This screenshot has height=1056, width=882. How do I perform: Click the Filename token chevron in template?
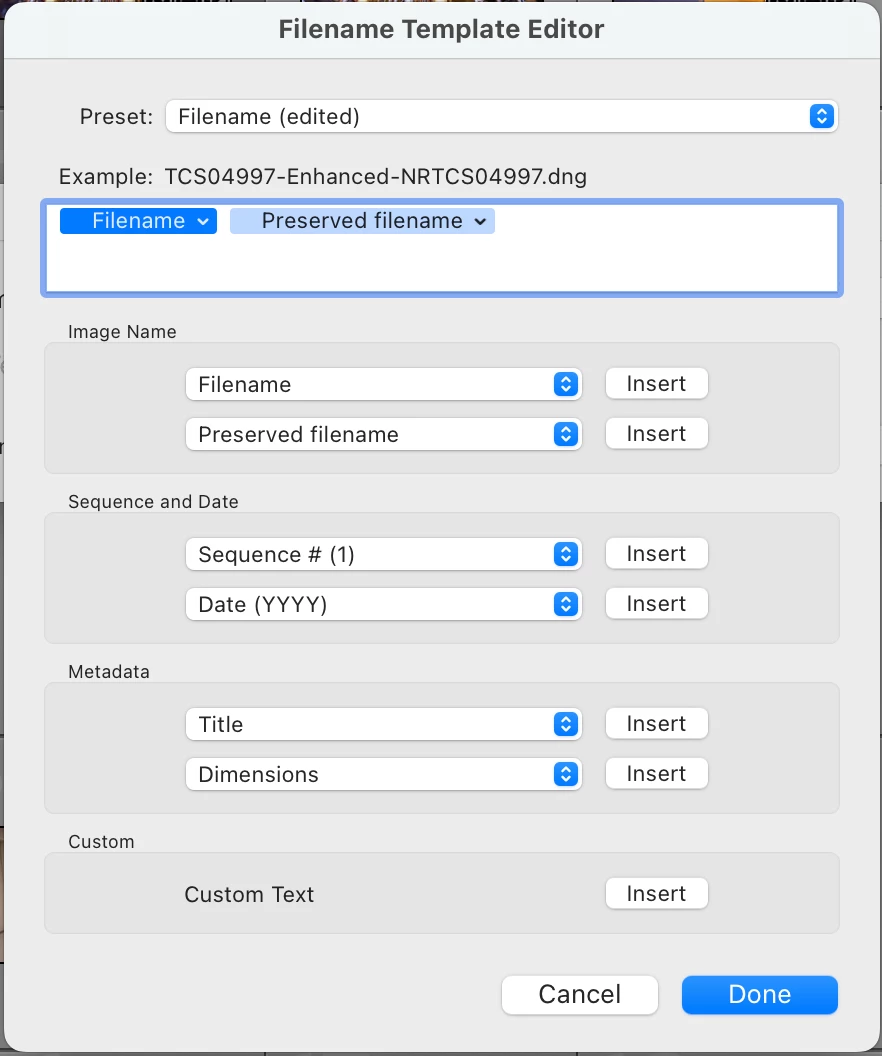pyautogui.click(x=203, y=221)
